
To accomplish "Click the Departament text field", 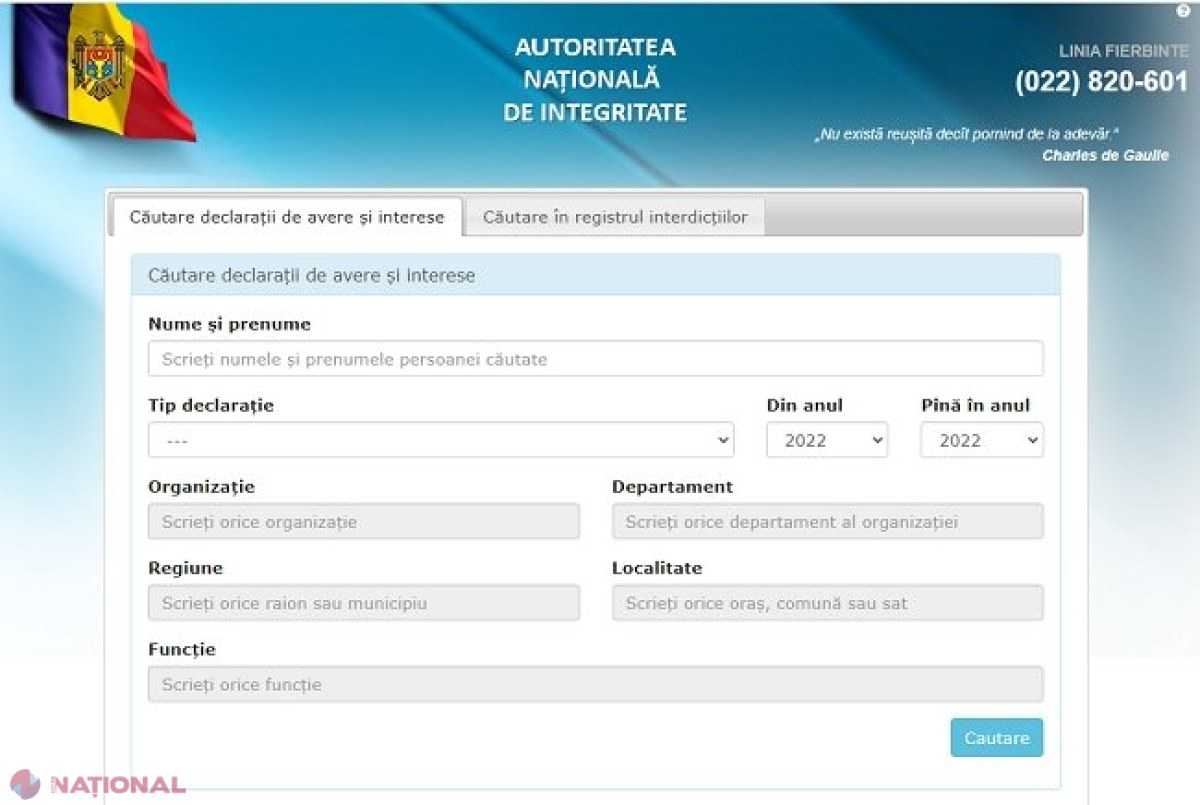I will 828,521.
